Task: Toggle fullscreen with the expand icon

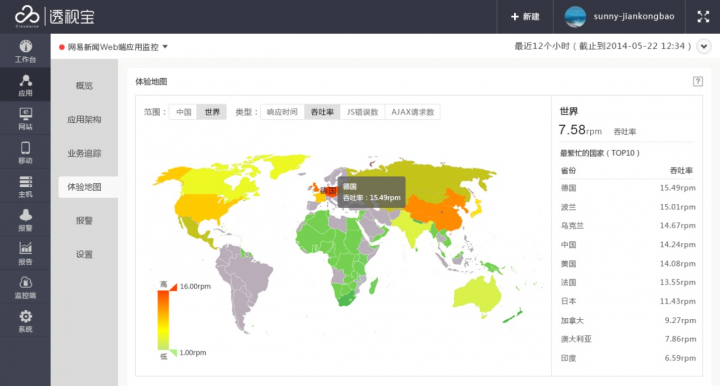Action: [x=703, y=17]
